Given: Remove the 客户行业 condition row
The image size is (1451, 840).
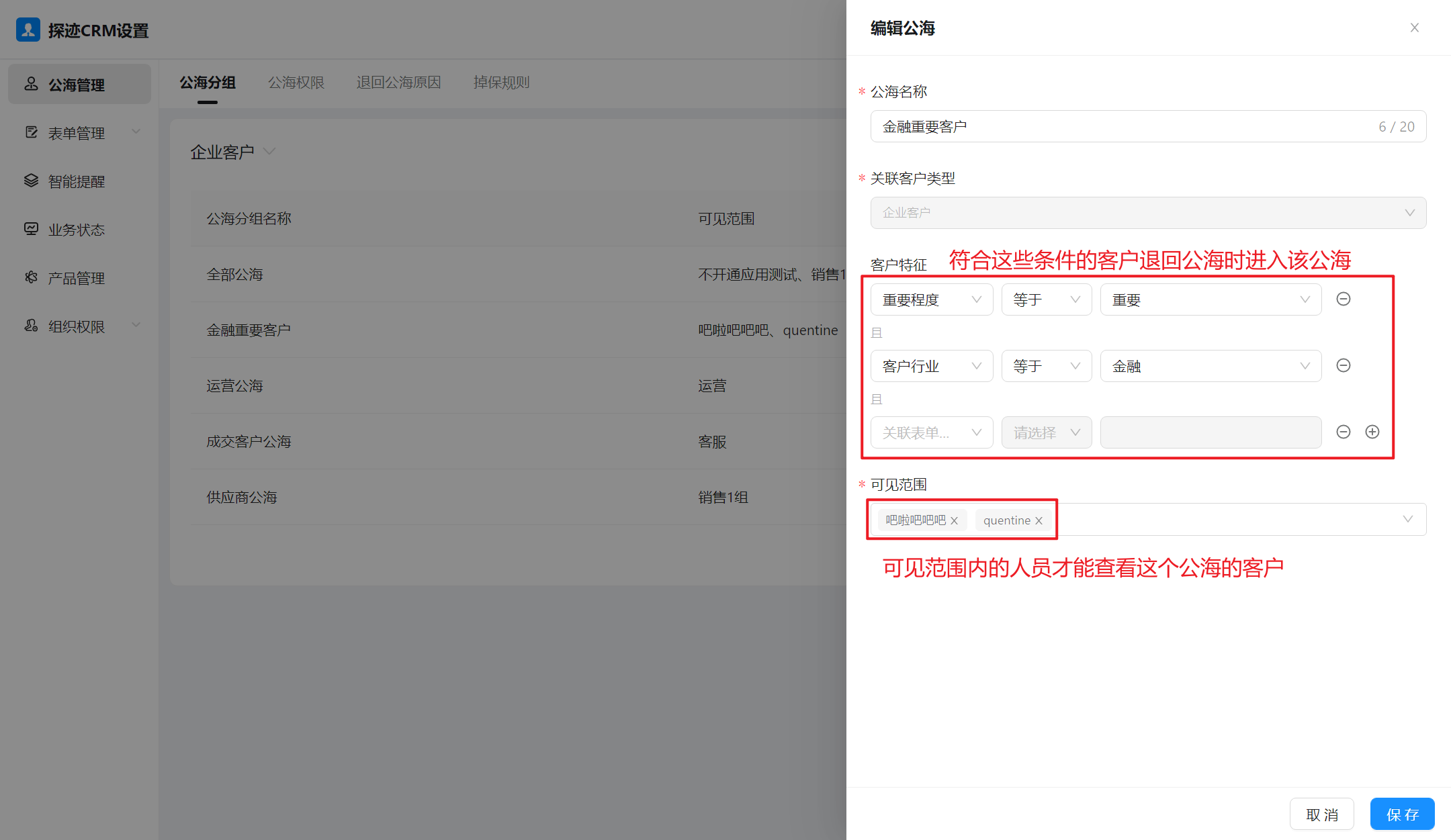Looking at the screenshot, I should click(1343, 366).
